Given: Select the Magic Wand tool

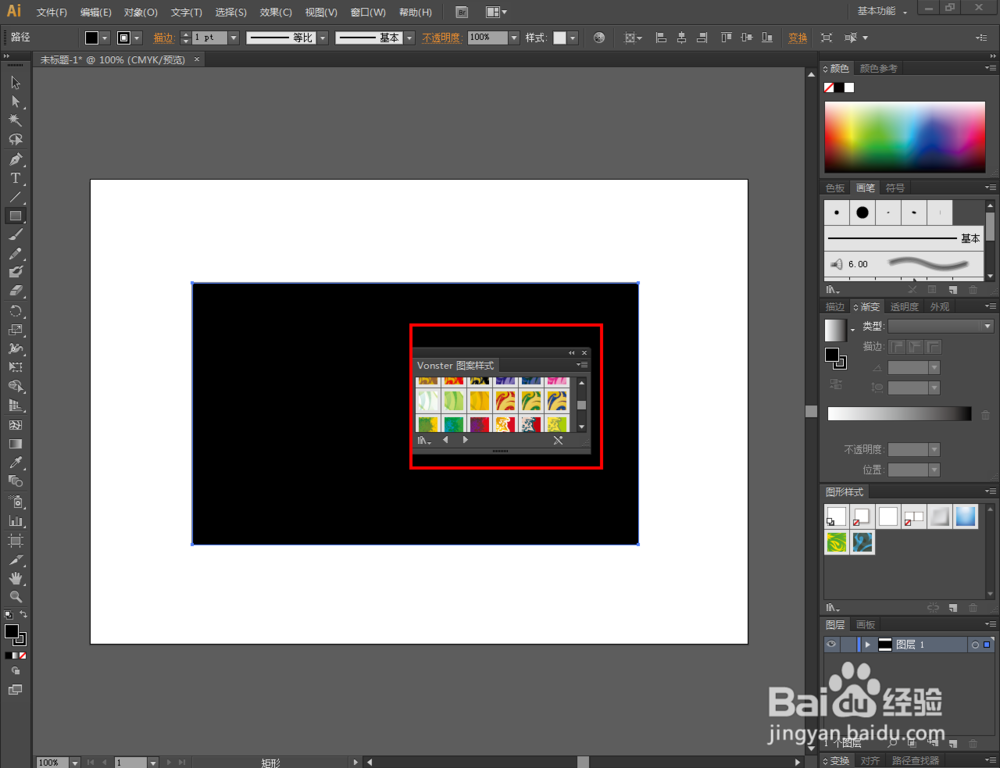Looking at the screenshot, I should [x=15, y=121].
